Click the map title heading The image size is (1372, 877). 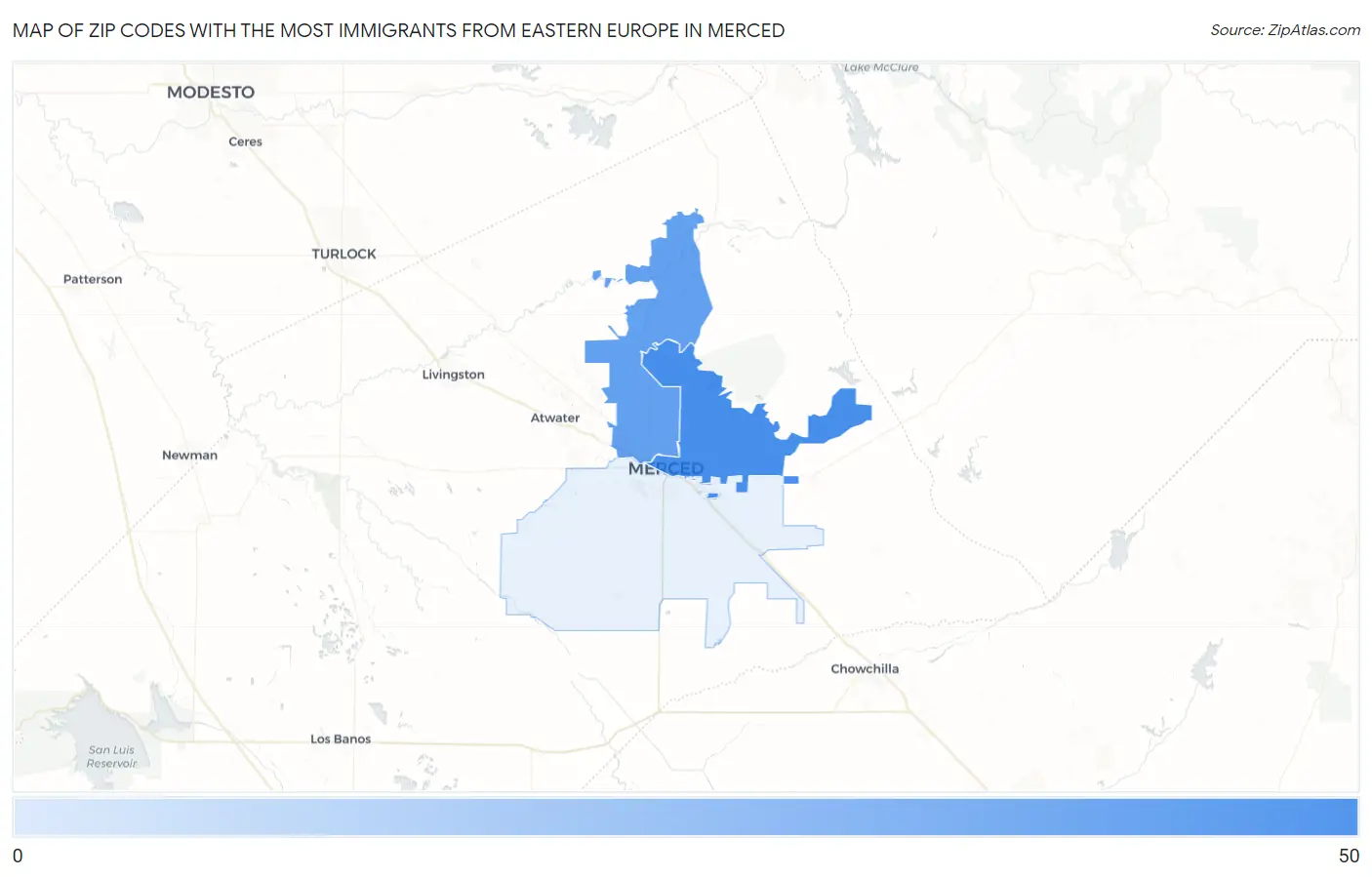click(398, 30)
